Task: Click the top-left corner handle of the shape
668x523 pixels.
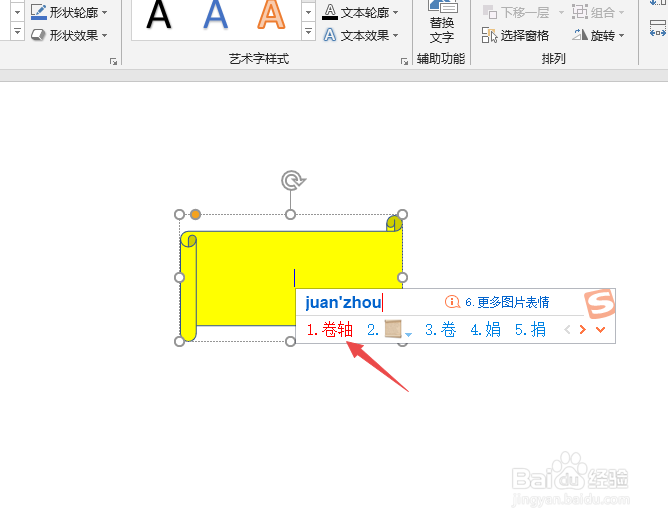Action: pyautogui.click(x=179, y=214)
